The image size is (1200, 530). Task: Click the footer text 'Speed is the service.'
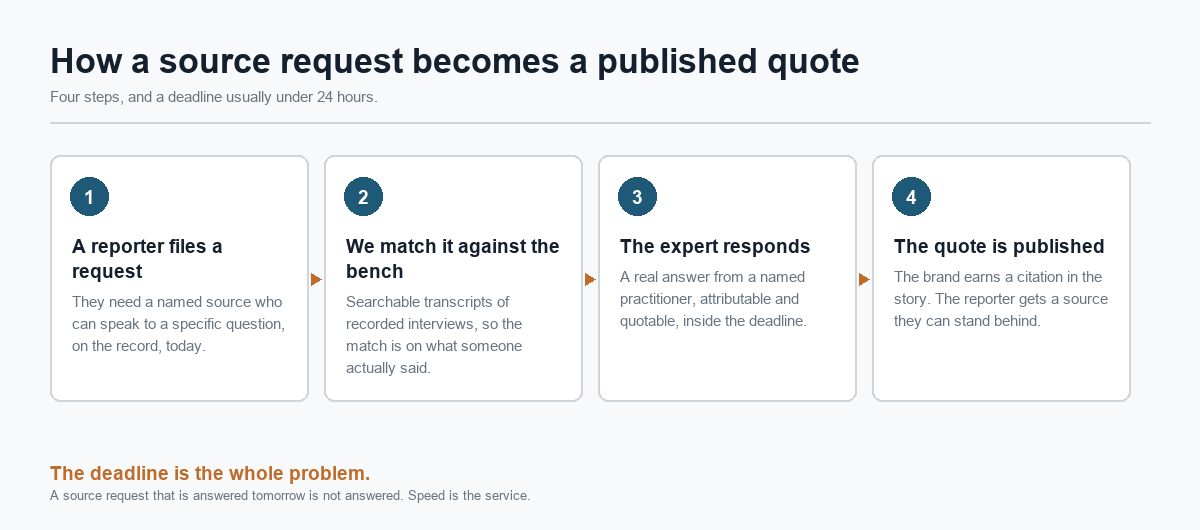pyautogui.click(x=469, y=495)
